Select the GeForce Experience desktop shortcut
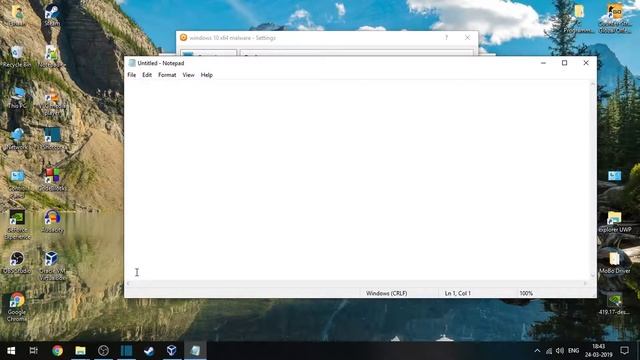The image size is (640, 360). click(x=17, y=224)
